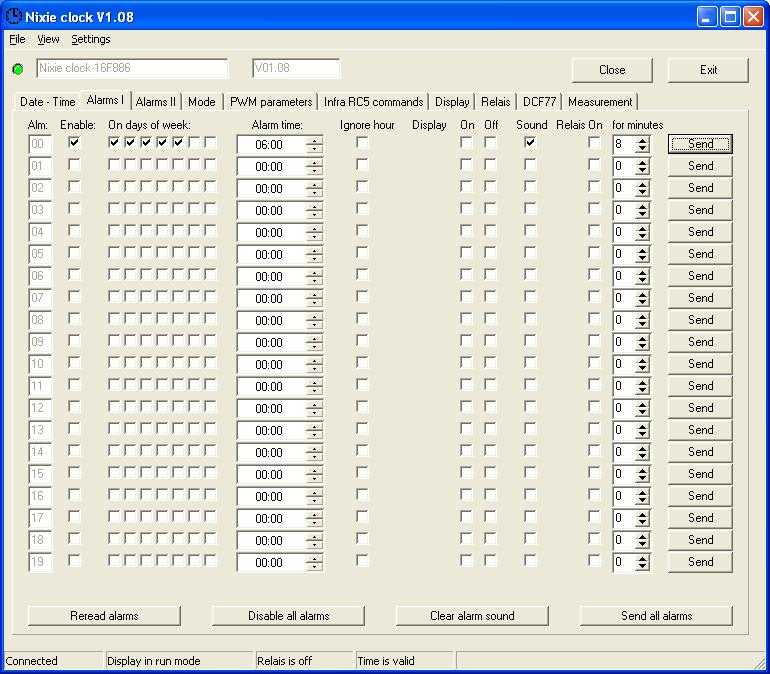Screen dimensions: 770x674
Task: Open the PWM parameters tab
Action: click(x=271, y=102)
